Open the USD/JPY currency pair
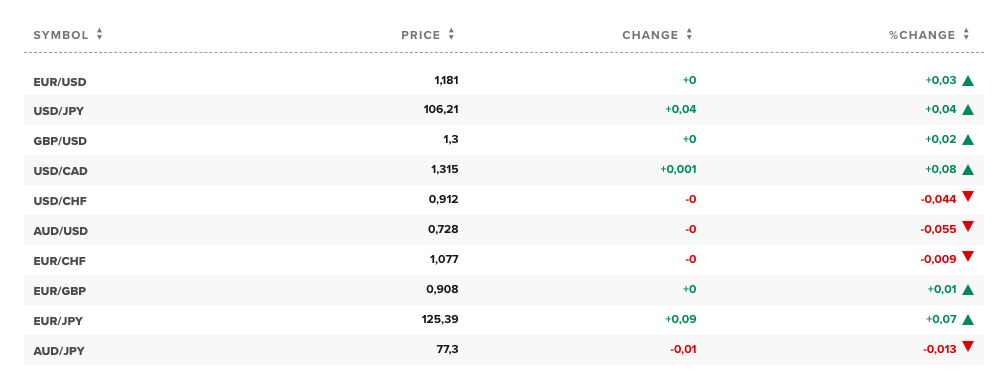The height and width of the screenshot is (382, 1007). click(x=58, y=111)
